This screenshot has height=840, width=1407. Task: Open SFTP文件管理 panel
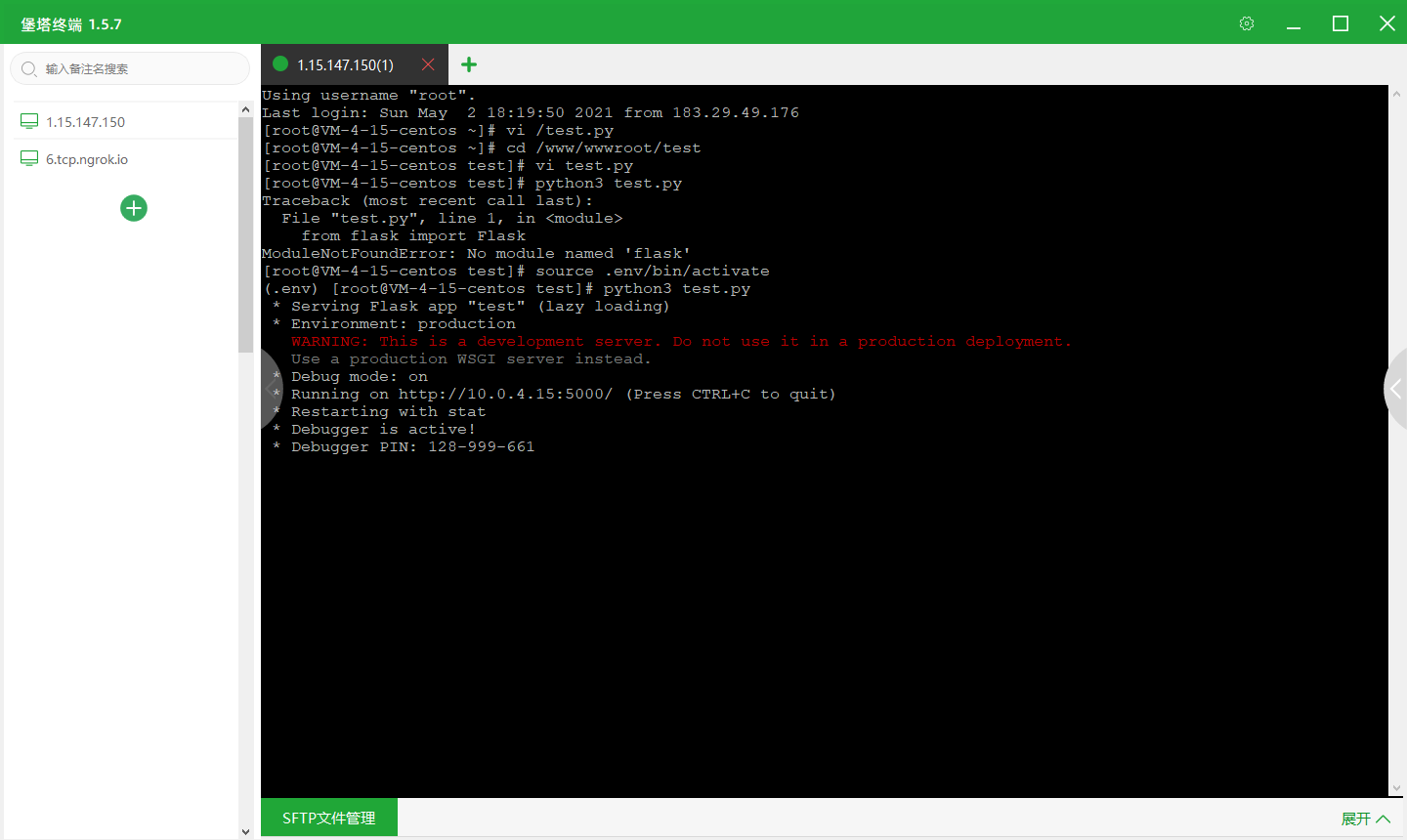329,818
